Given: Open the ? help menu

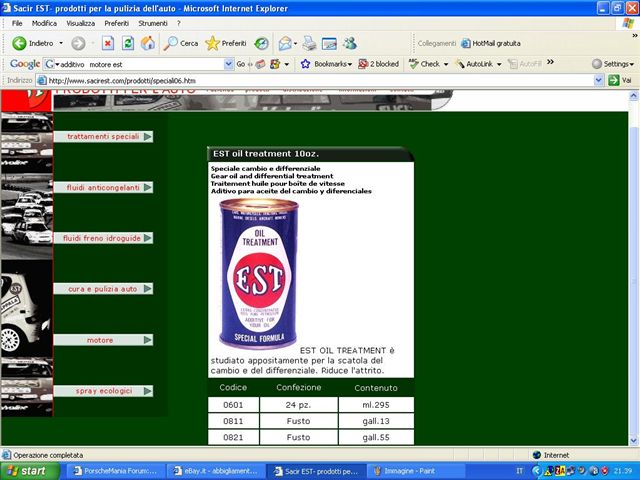Looking at the screenshot, I should click(179, 23).
